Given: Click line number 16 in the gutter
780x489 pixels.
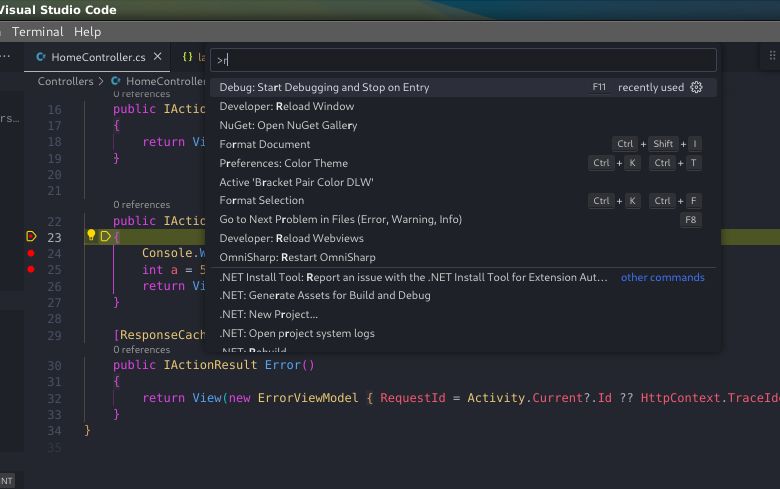Looking at the screenshot, I should tap(55, 109).
